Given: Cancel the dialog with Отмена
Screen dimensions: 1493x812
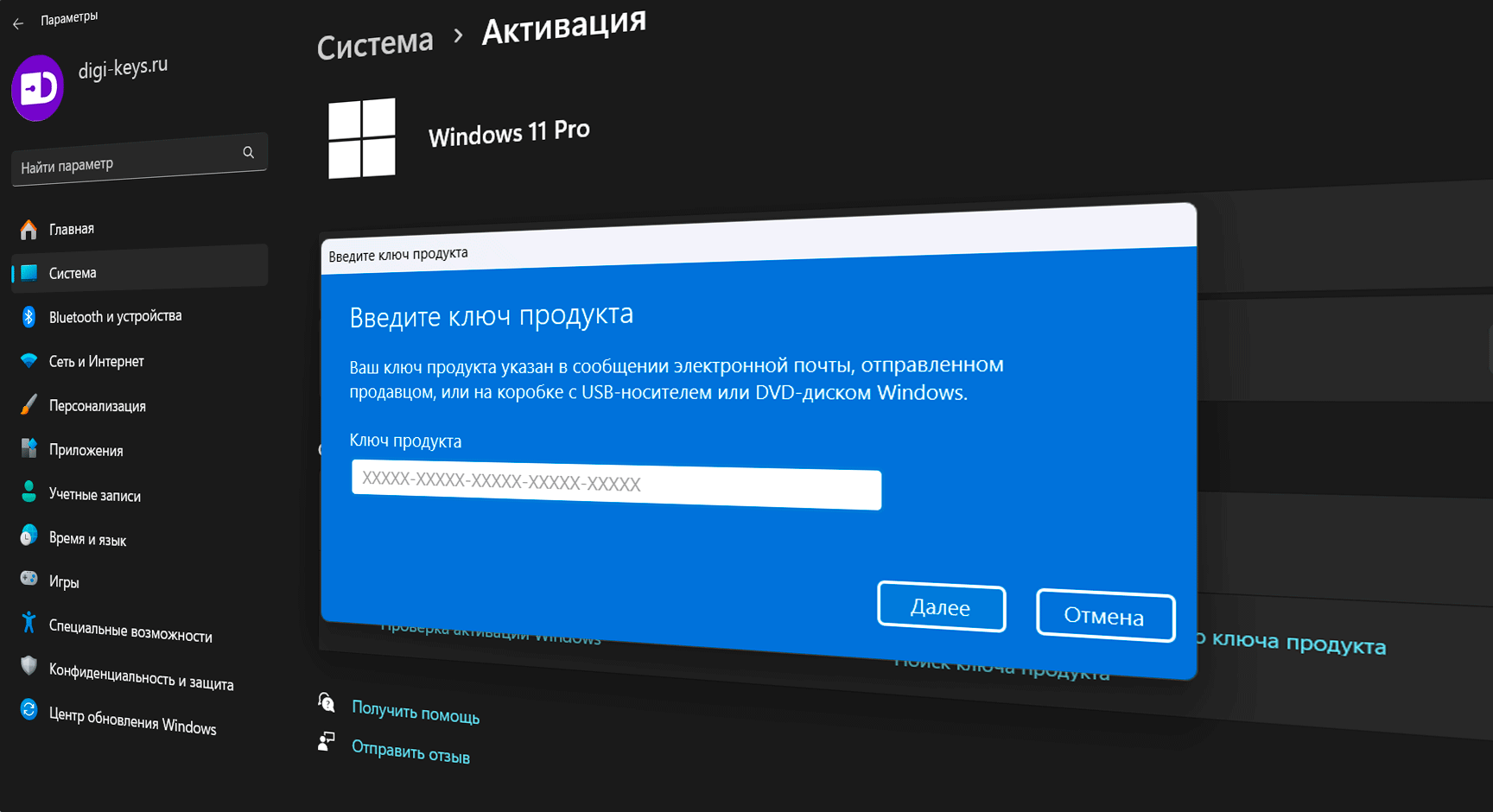Looking at the screenshot, I should [x=1105, y=616].
